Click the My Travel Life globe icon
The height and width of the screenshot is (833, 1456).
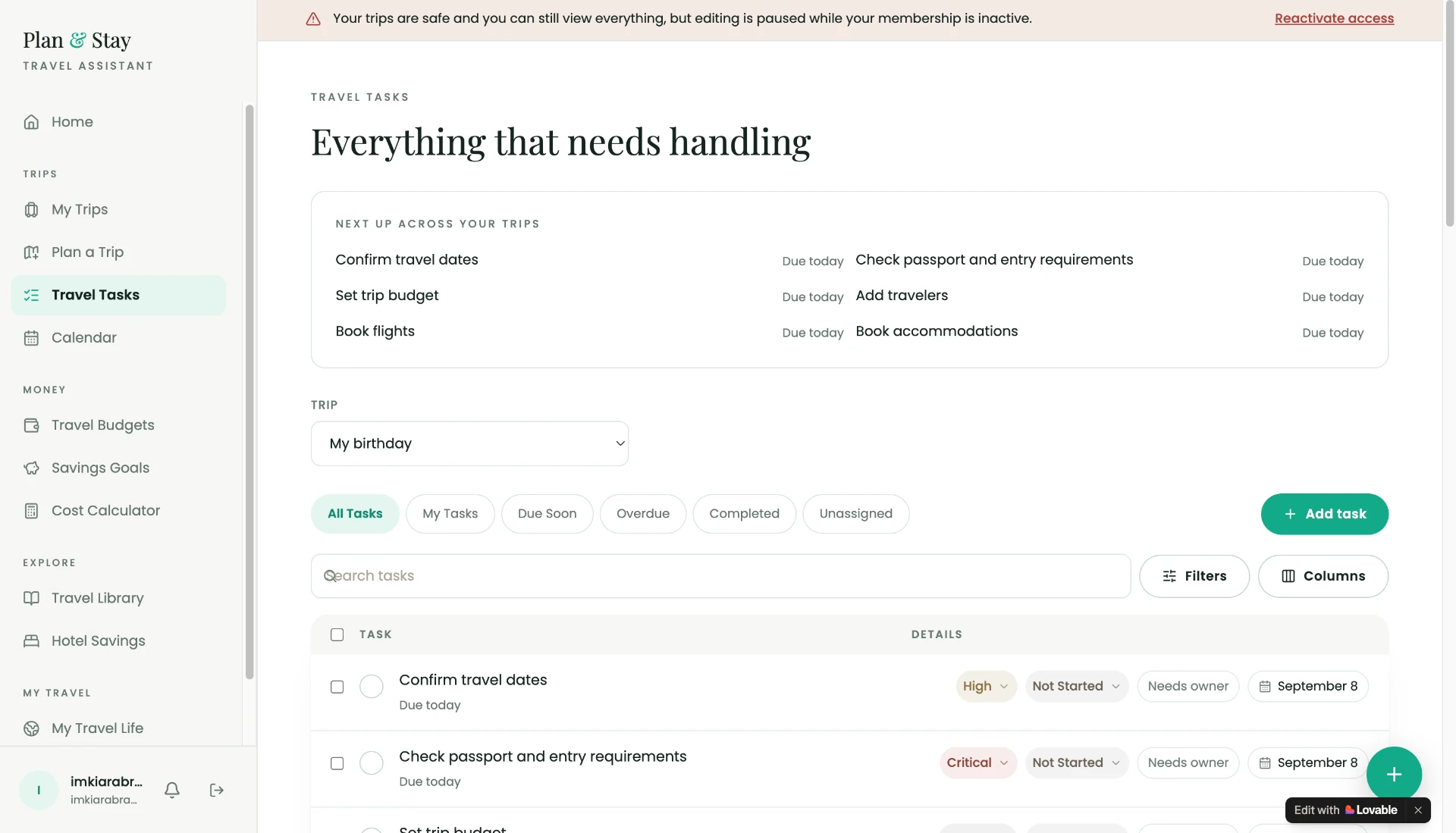[x=31, y=728]
